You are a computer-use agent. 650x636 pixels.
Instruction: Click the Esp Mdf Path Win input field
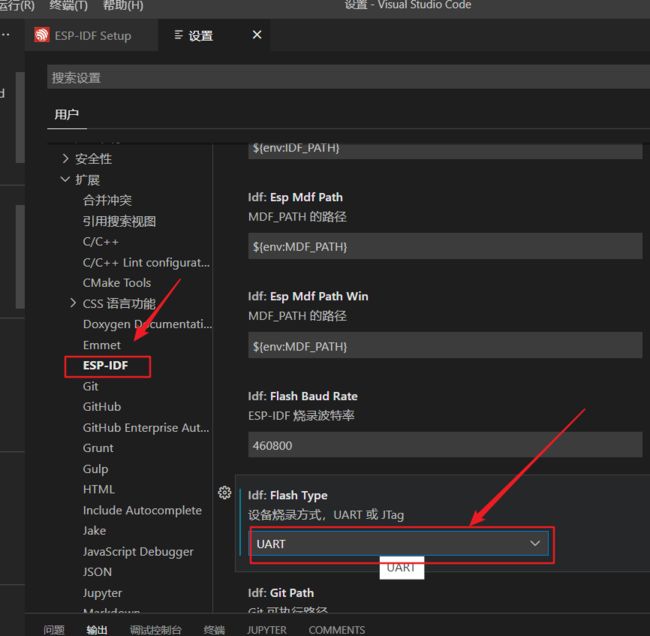445,346
